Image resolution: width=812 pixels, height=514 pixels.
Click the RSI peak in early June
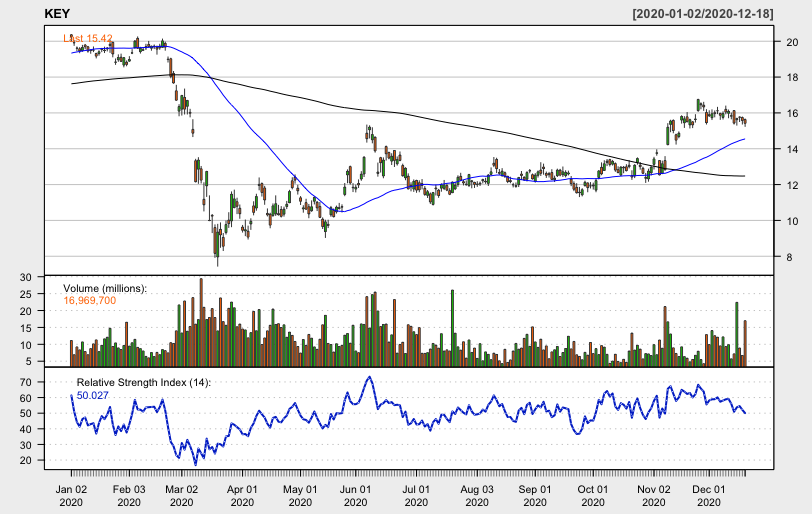[x=369, y=377]
